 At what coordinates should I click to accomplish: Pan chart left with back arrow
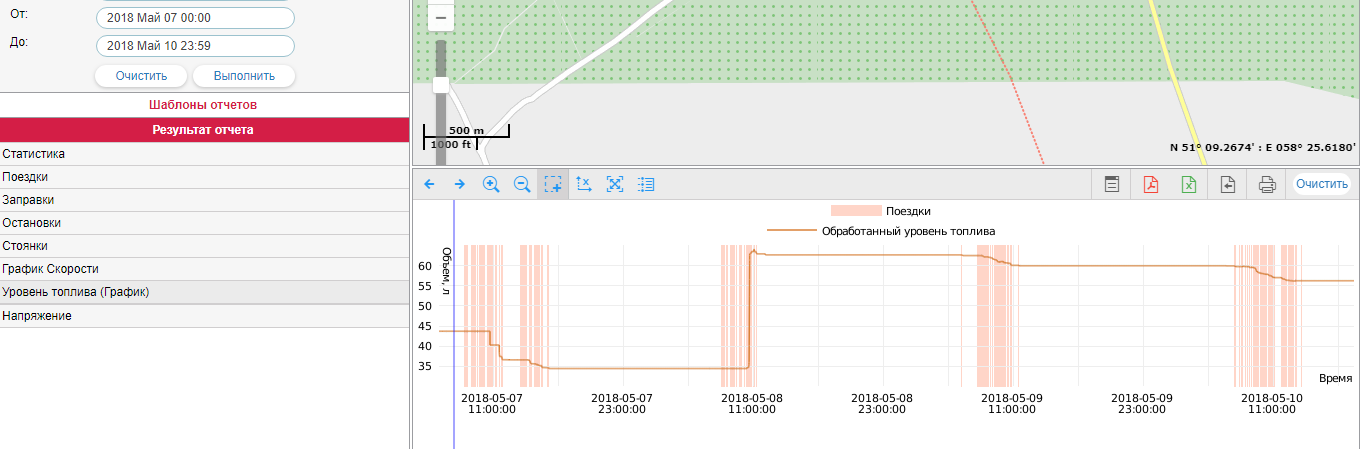[429, 184]
